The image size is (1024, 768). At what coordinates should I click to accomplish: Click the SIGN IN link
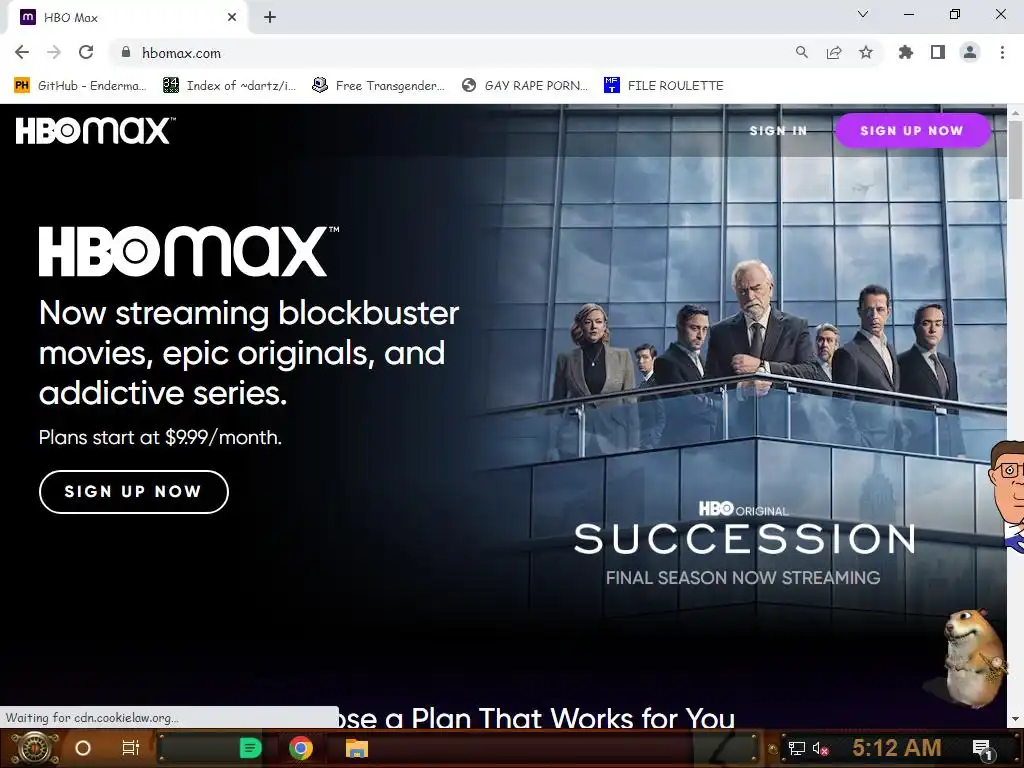[x=778, y=131]
